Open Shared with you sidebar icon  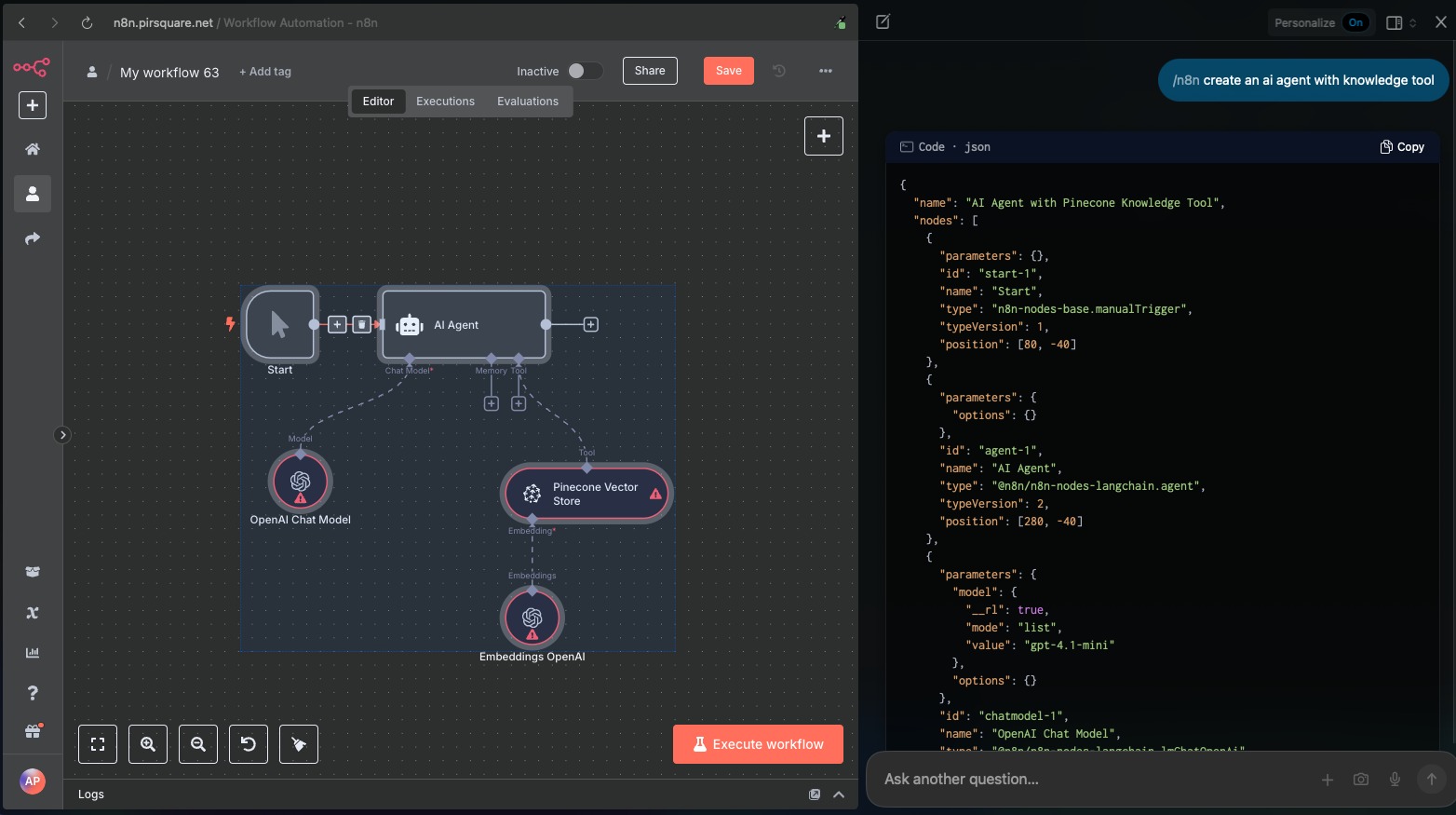(x=33, y=238)
